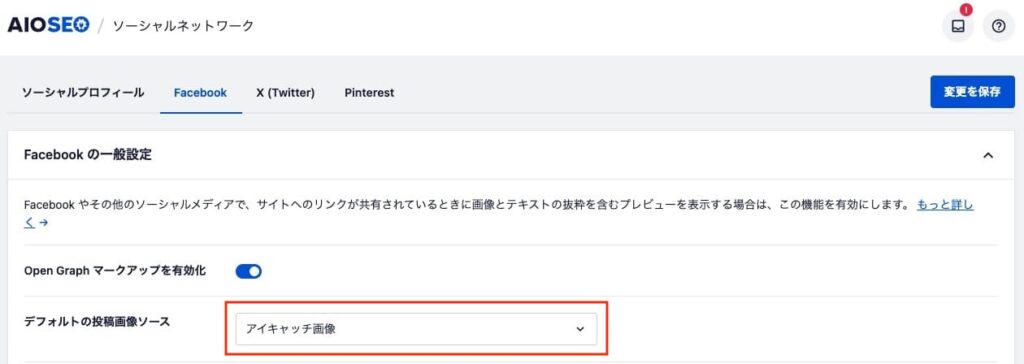Click the デフォルトの投稿画像ソース label
This screenshot has height=364, width=1024.
[x=97, y=322]
